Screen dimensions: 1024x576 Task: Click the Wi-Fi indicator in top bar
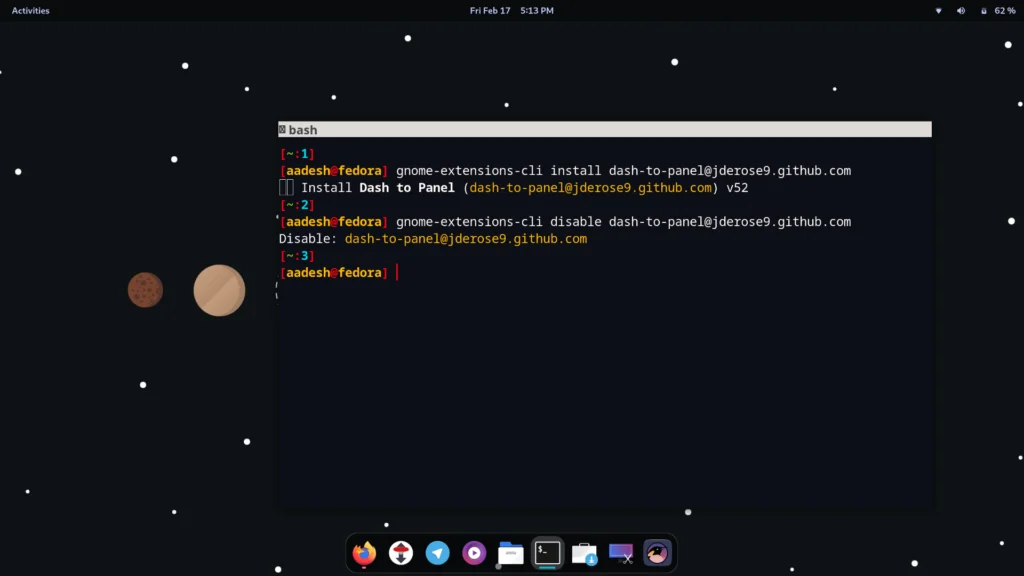(x=938, y=11)
